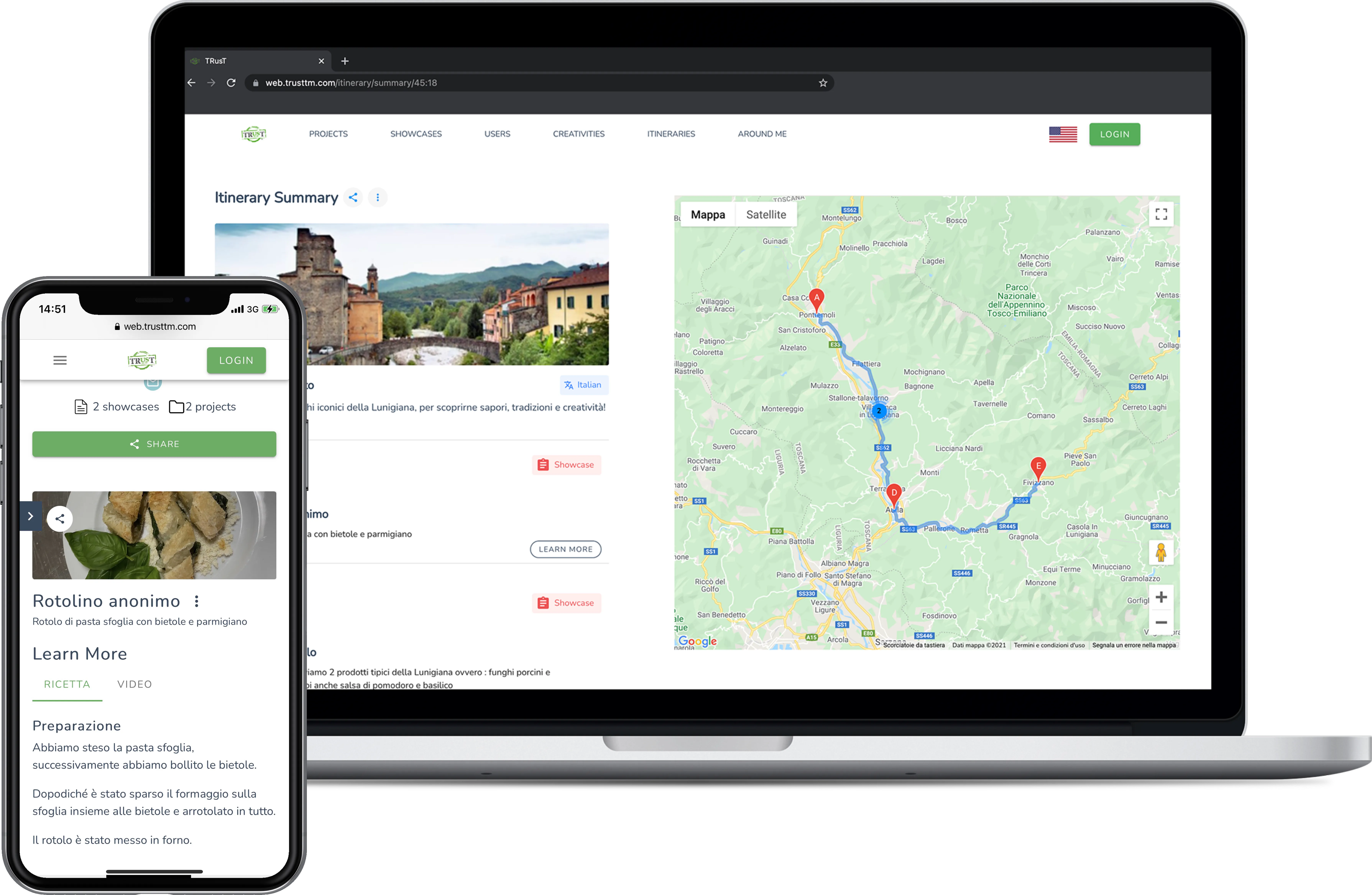This screenshot has height=895, width=1372.
Task: Reload the page in the browser
Action: [231, 83]
